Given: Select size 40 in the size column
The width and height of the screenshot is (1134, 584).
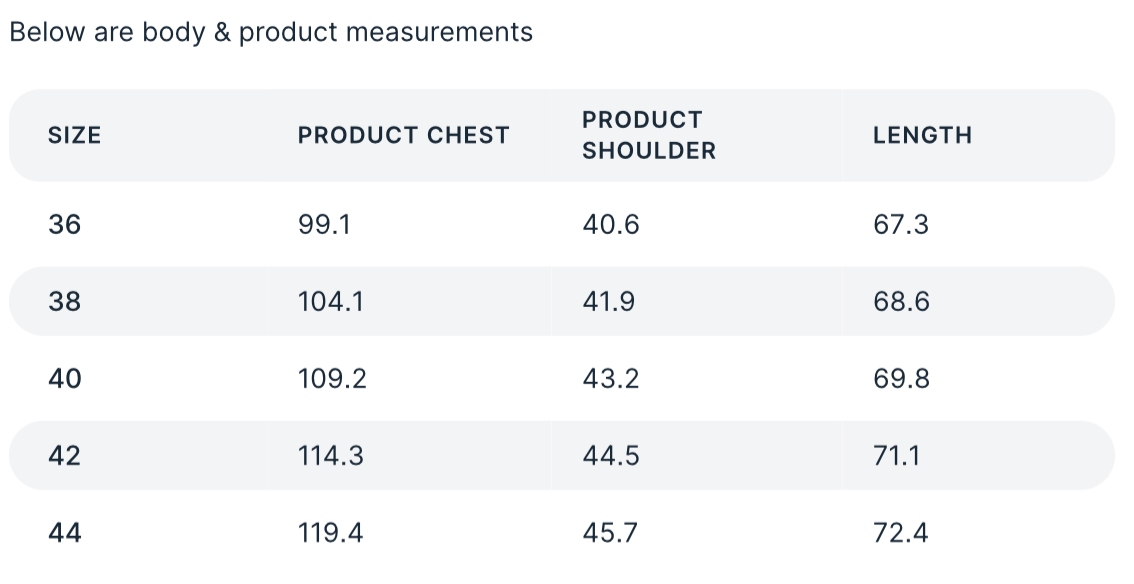Looking at the screenshot, I should pyautogui.click(x=65, y=378).
